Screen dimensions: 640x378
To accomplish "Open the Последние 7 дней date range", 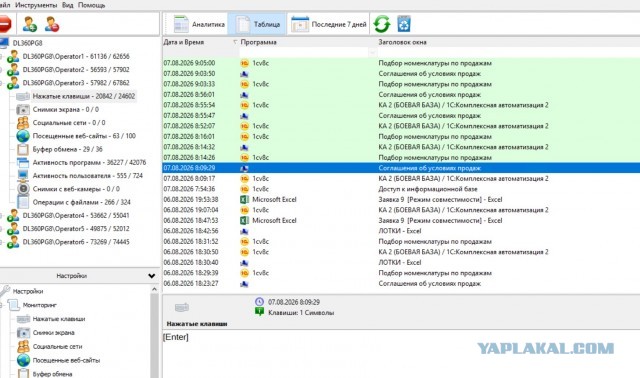I will [x=329, y=24].
